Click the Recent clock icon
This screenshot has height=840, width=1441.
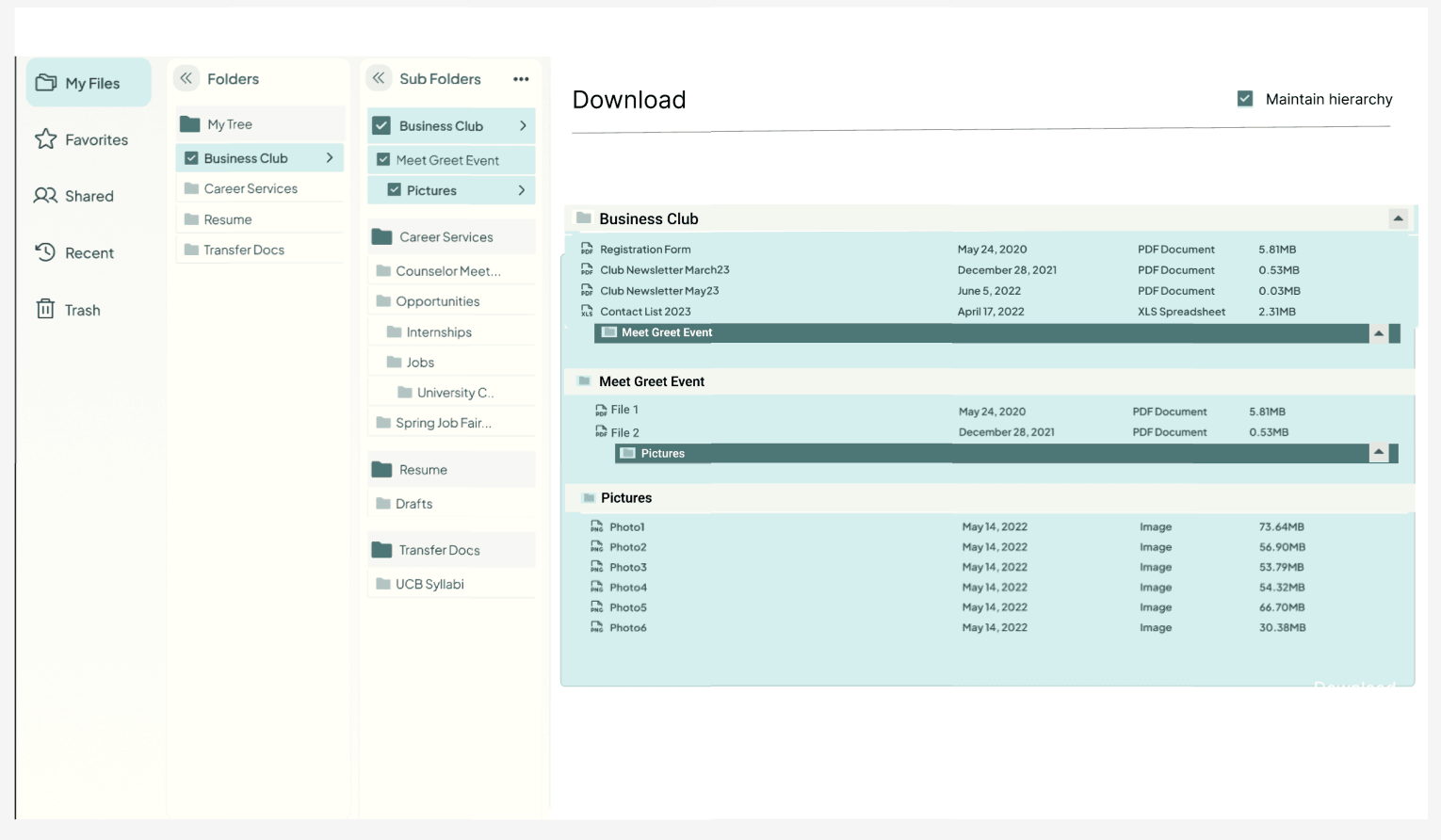point(45,252)
